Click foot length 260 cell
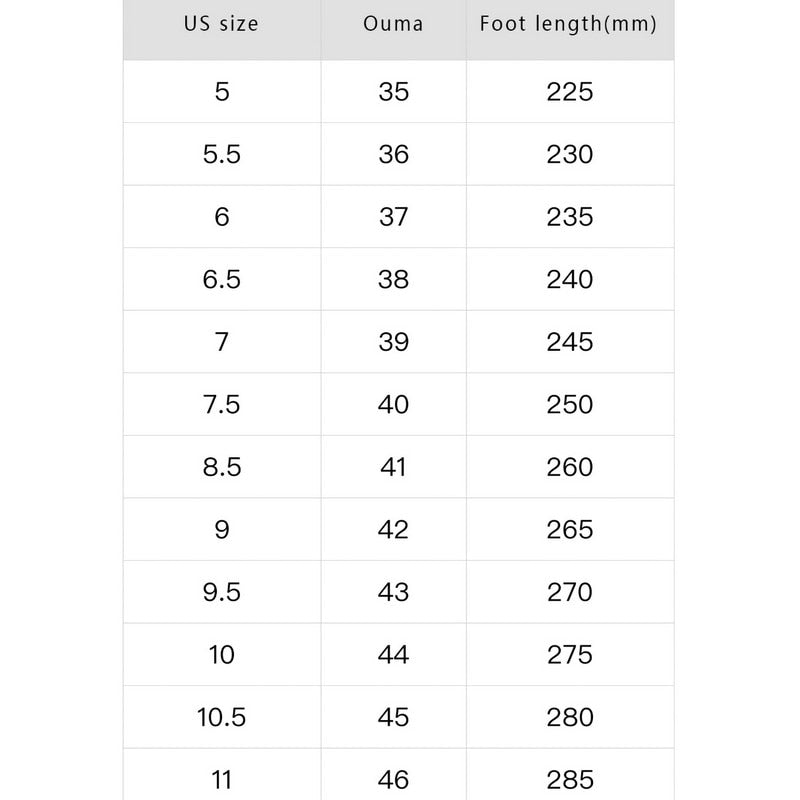Image resolution: width=800 pixels, height=800 pixels. coord(569,467)
